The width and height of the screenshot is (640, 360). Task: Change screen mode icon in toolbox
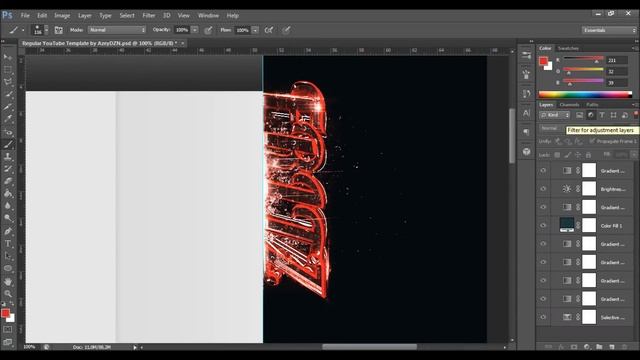coord(8,342)
